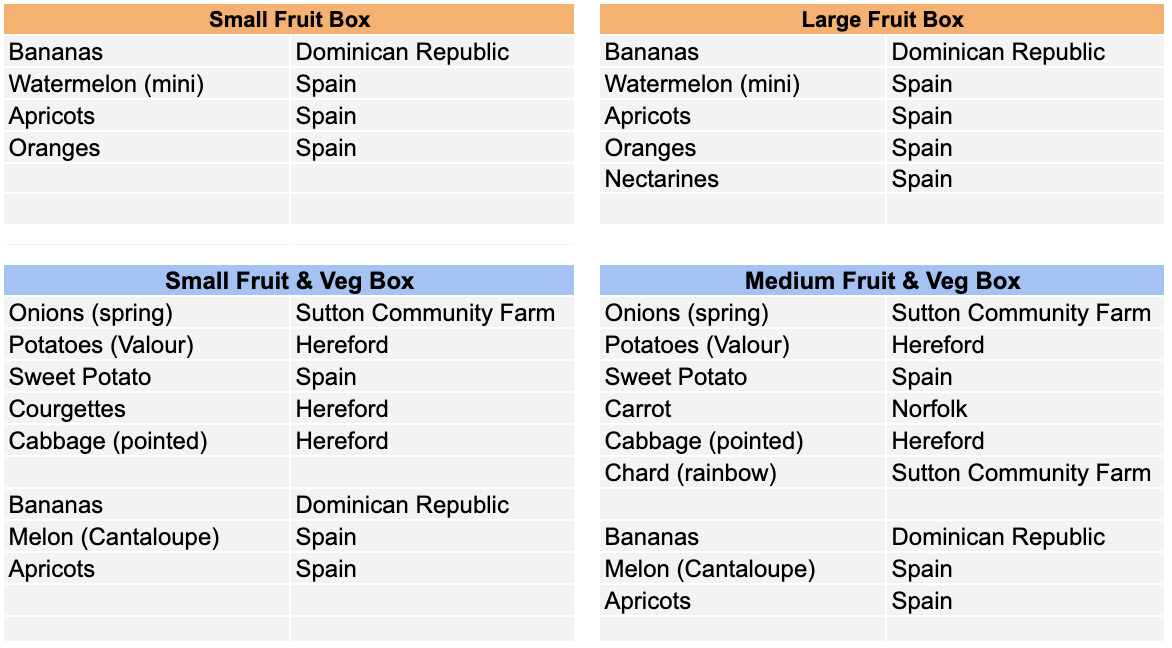This screenshot has height=648, width=1172.
Task: Select Dominican Republic in Large Fruit Box
Action: pos(1026,52)
